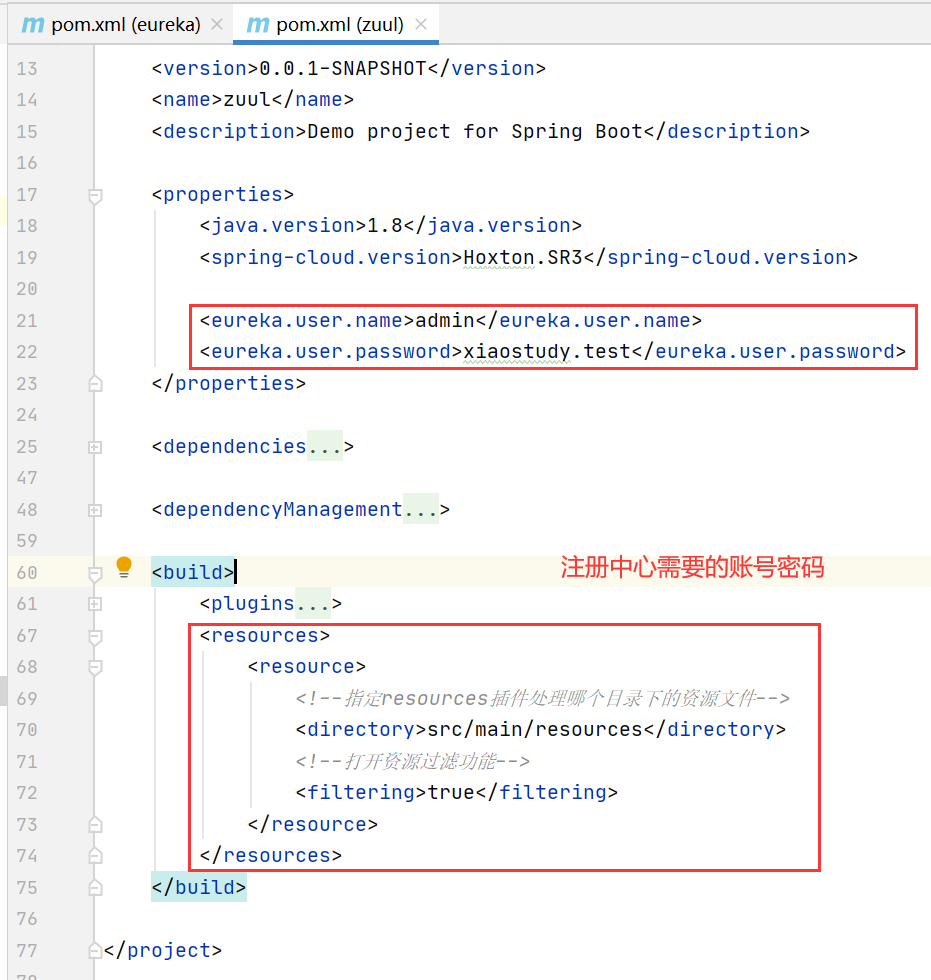The image size is (931, 980).
Task: Click the Hoxton.SR3 spring-cloud version value
Action: (x=523, y=257)
